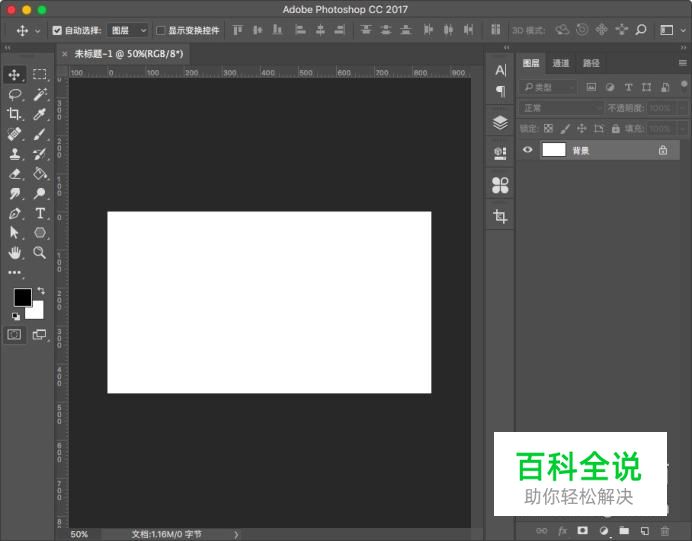Select the Lasso tool
The height and width of the screenshot is (541, 692).
[x=15, y=94]
